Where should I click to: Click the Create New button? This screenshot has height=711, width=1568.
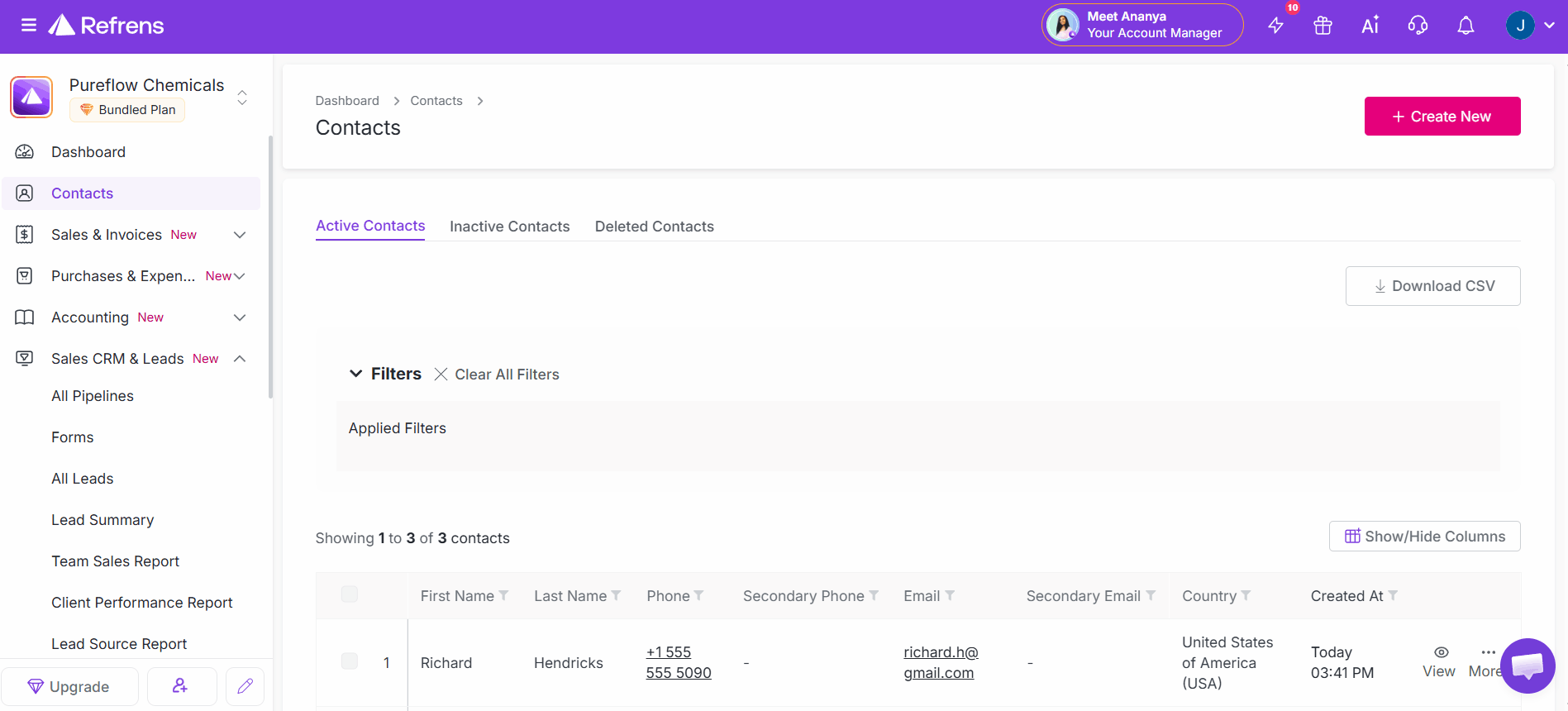[x=1442, y=117]
